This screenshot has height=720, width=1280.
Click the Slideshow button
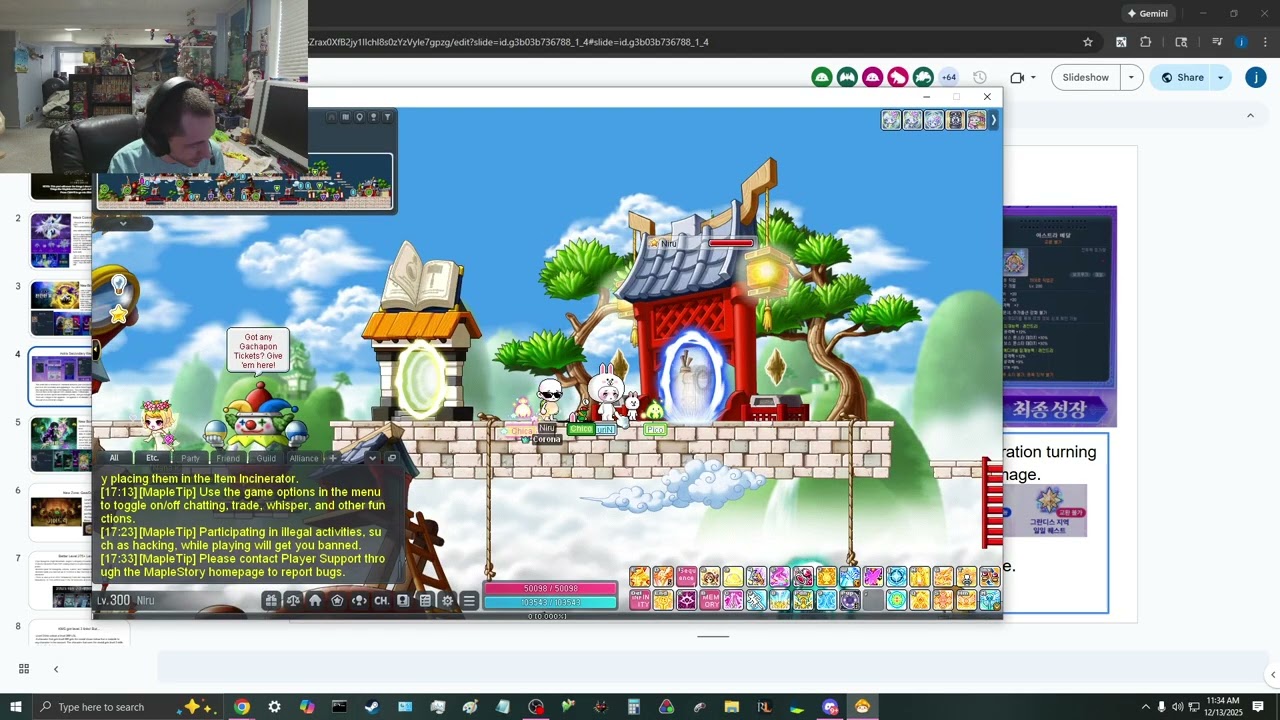point(1086,77)
